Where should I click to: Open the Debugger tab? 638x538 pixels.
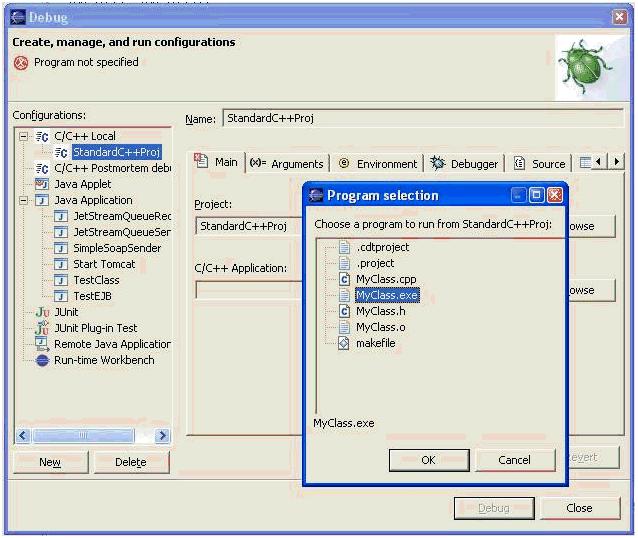click(464, 163)
